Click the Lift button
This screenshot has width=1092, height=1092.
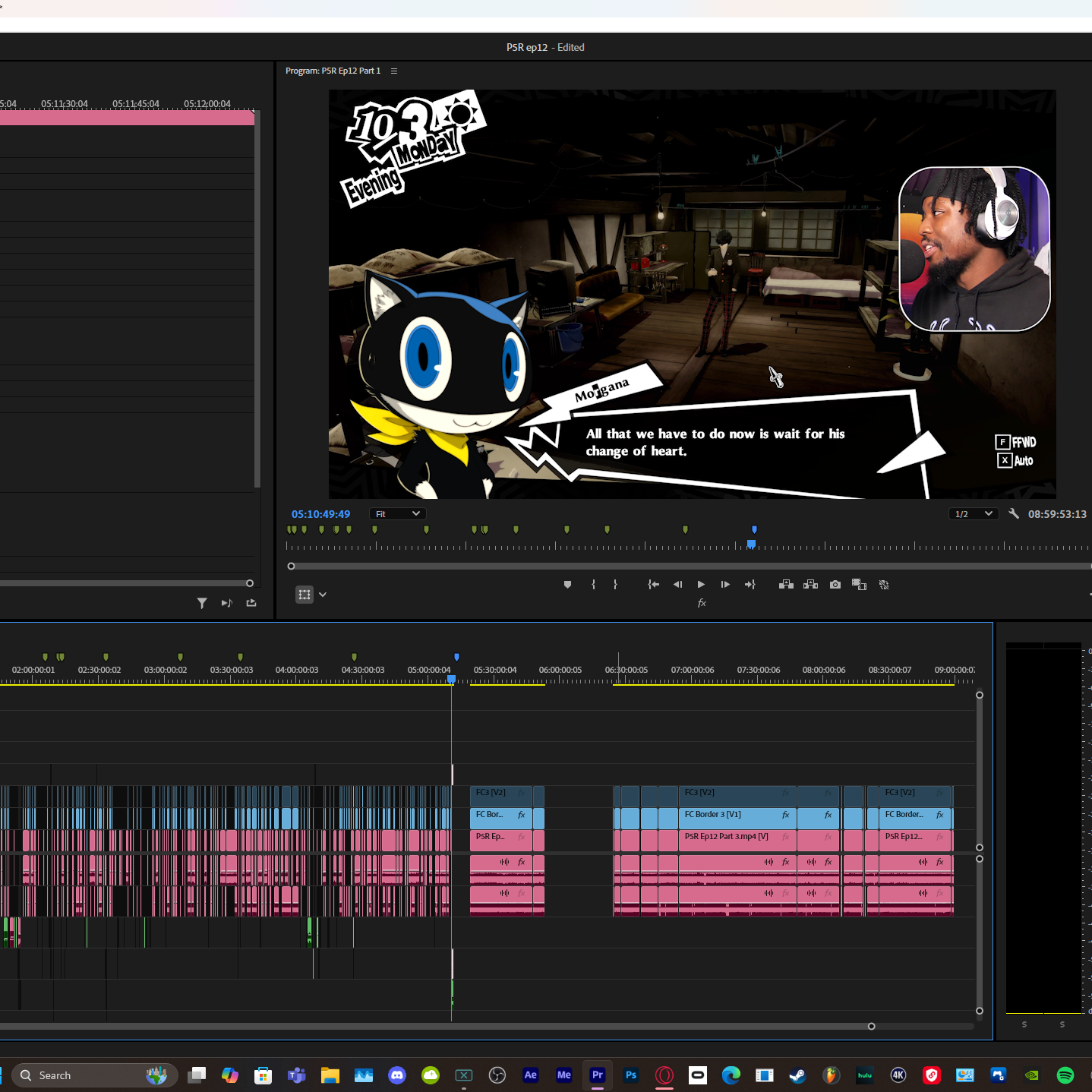pyautogui.click(x=786, y=585)
